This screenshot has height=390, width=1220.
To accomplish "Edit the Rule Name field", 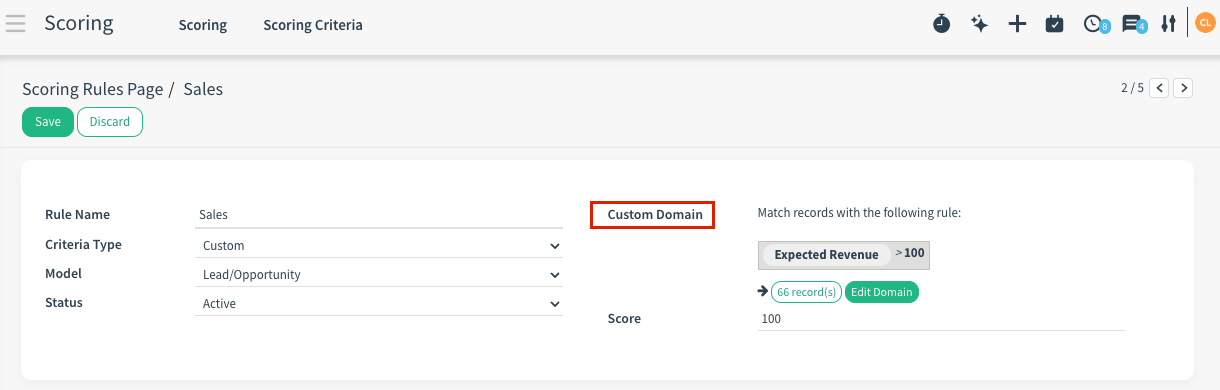I will (378, 214).
